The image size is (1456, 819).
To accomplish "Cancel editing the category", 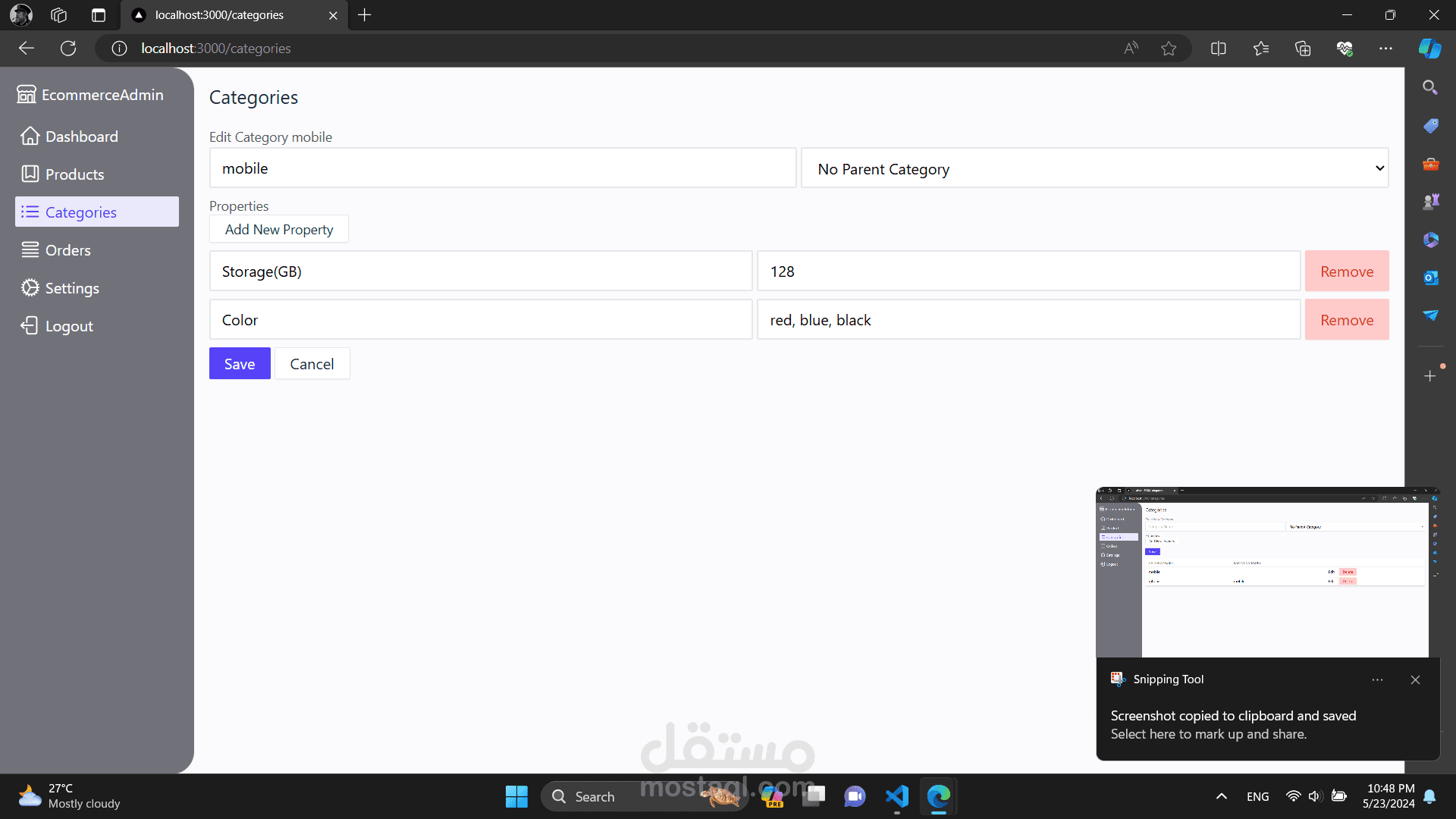I will (312, 364).
